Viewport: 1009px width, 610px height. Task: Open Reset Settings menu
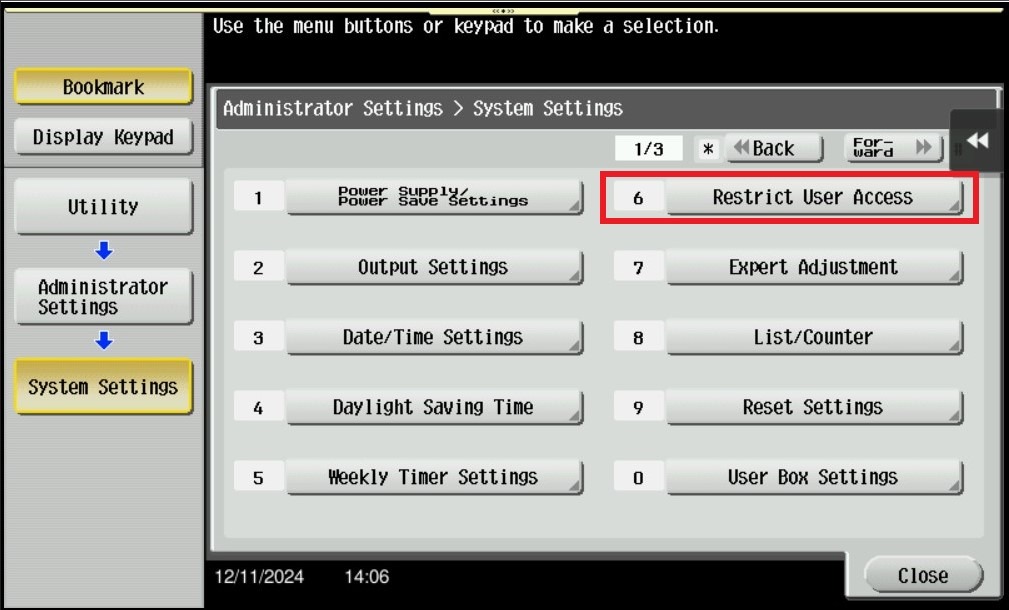coord(813,408)
